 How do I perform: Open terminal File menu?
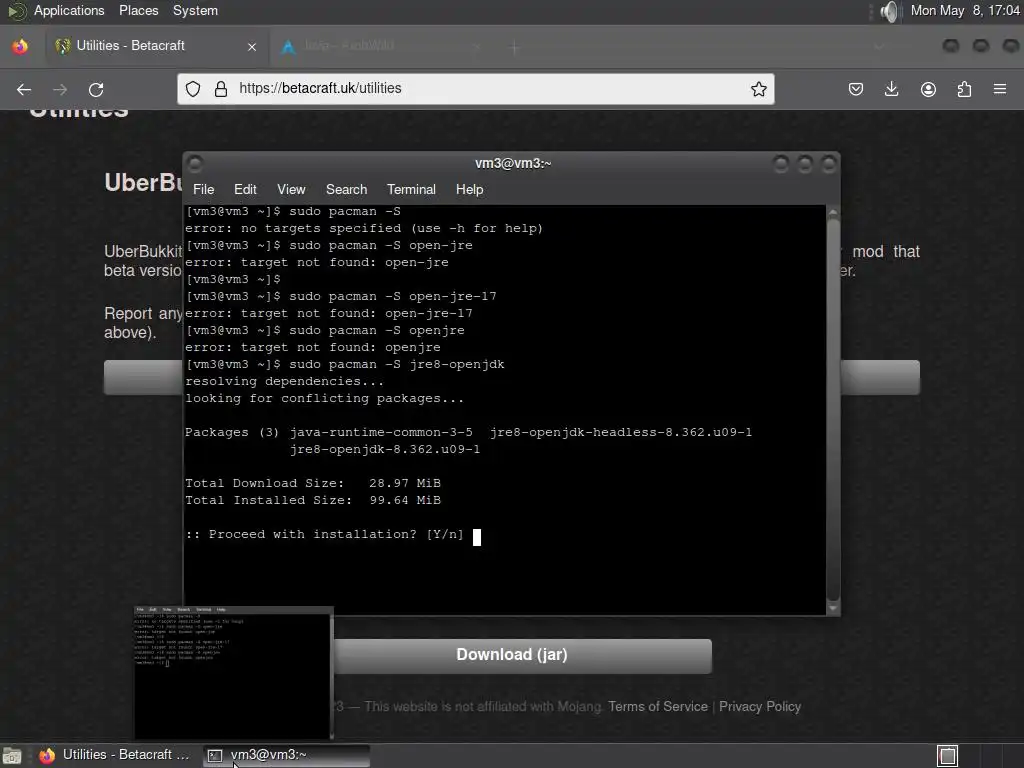click(x=203, y=189)
